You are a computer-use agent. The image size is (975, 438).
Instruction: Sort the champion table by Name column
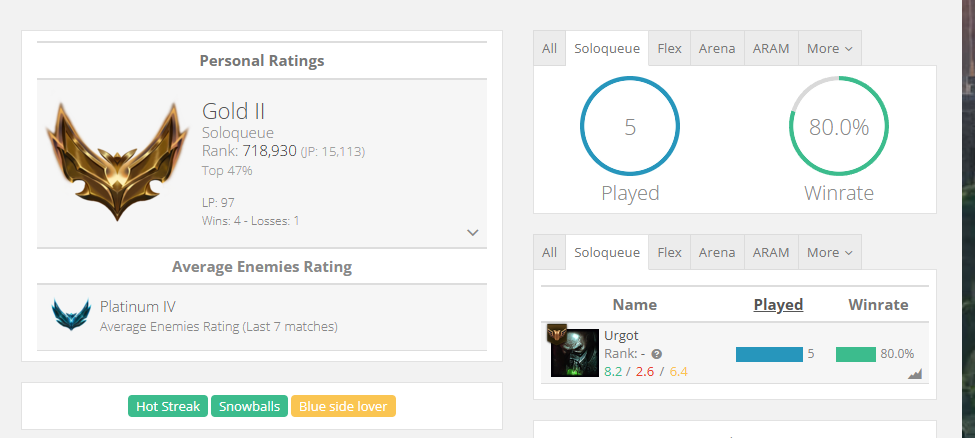tap(635, 305)
